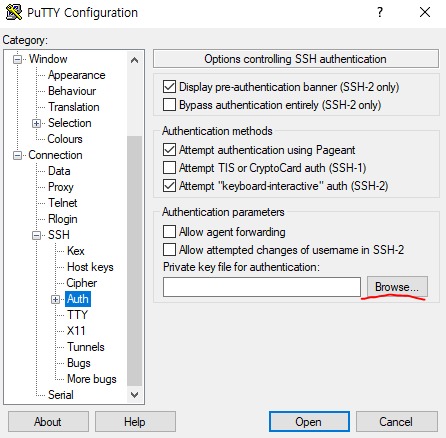Expand the Selection tree node

point(36,123)
